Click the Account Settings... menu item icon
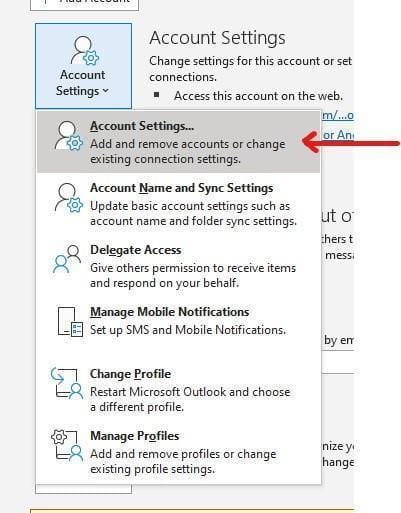 (x=69, y=136)
